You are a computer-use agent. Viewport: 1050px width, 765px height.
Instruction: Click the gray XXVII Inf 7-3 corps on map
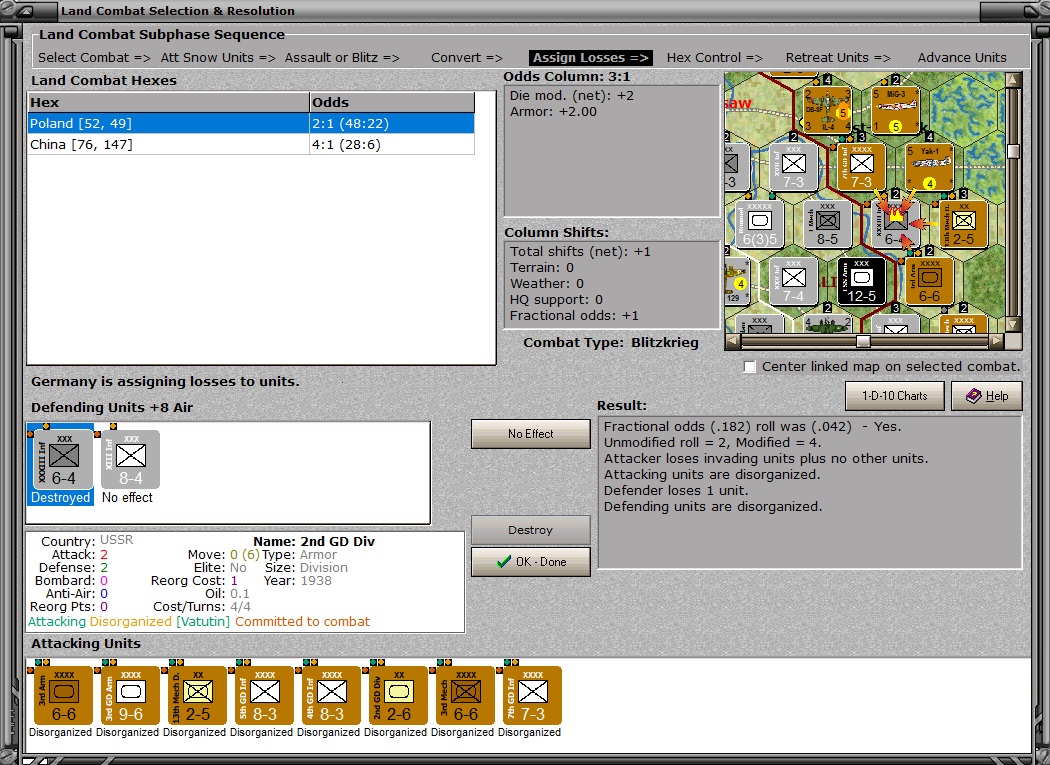point(794,167)
